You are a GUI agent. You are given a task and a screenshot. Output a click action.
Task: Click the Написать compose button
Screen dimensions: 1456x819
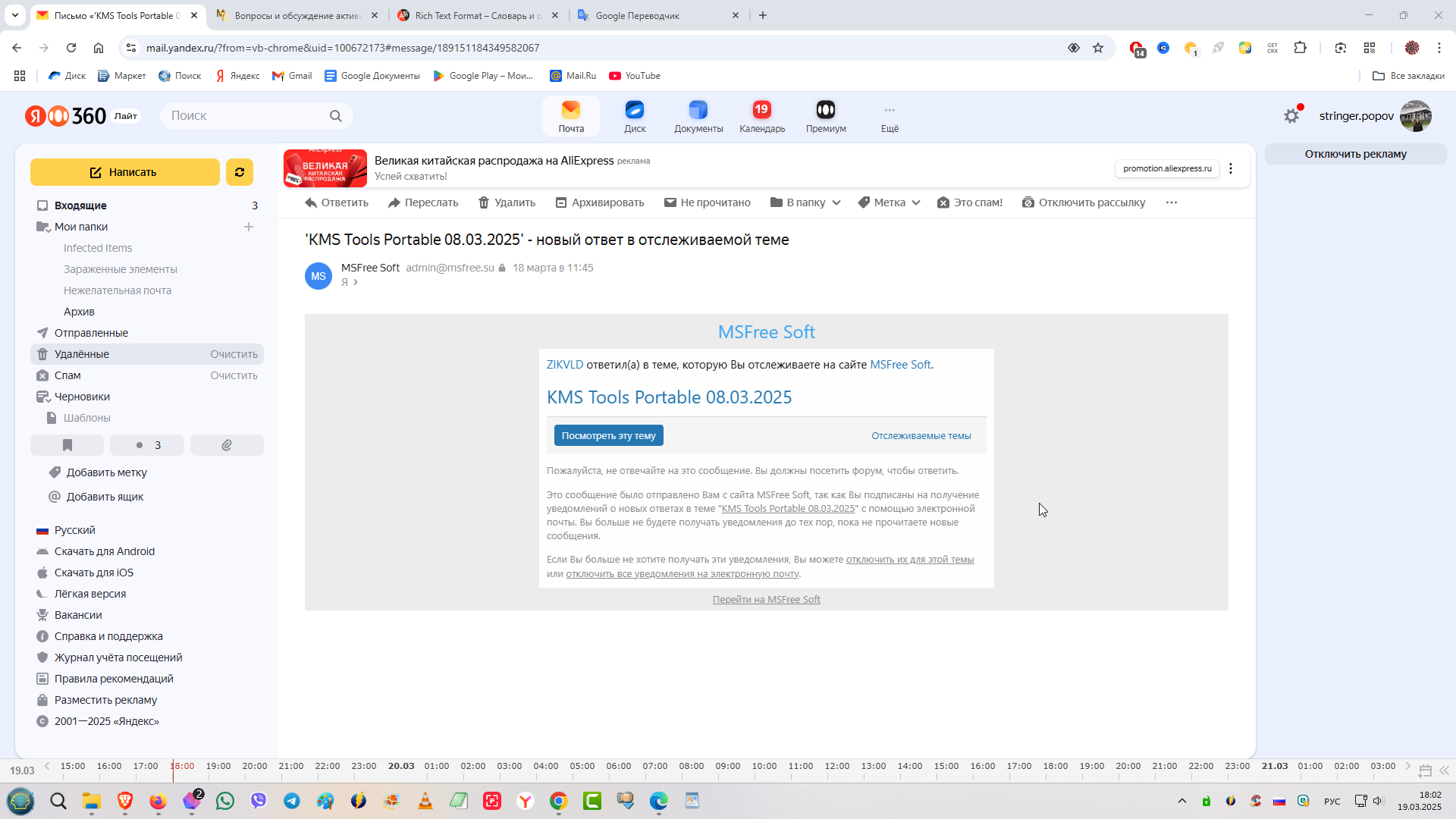tap(125, 172)
